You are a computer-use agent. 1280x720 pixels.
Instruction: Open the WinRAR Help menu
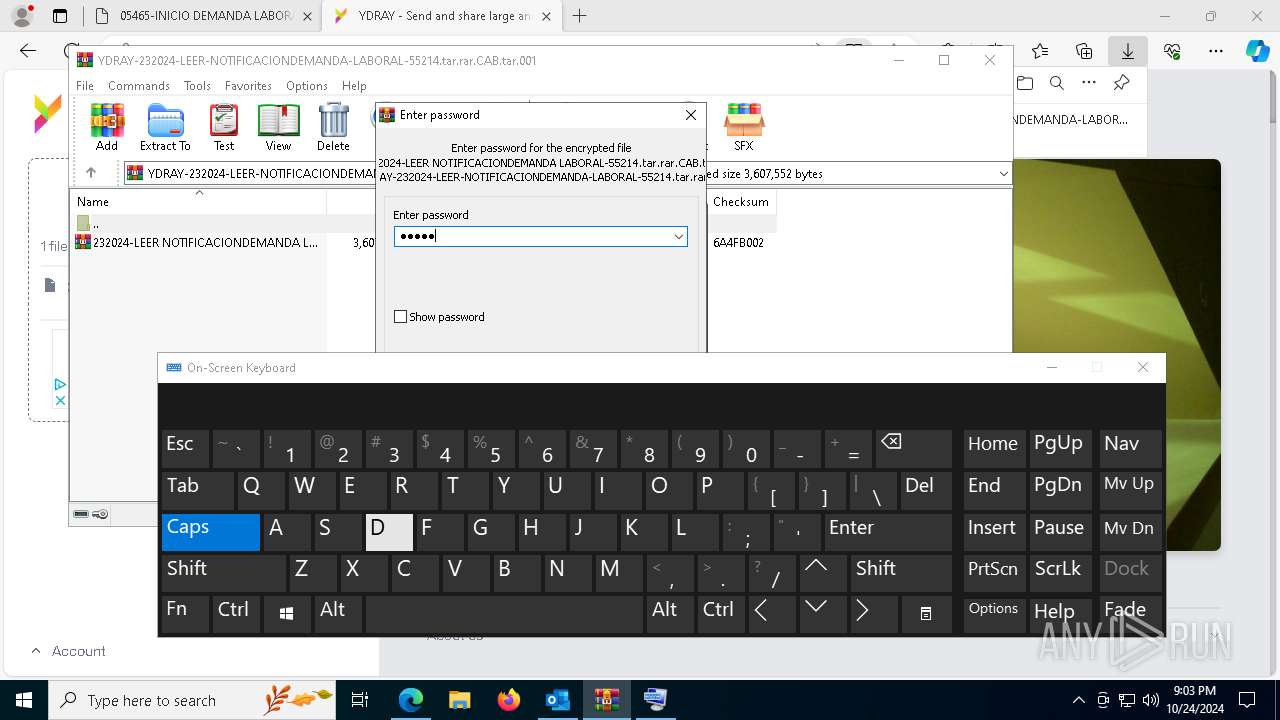point(354,86)
